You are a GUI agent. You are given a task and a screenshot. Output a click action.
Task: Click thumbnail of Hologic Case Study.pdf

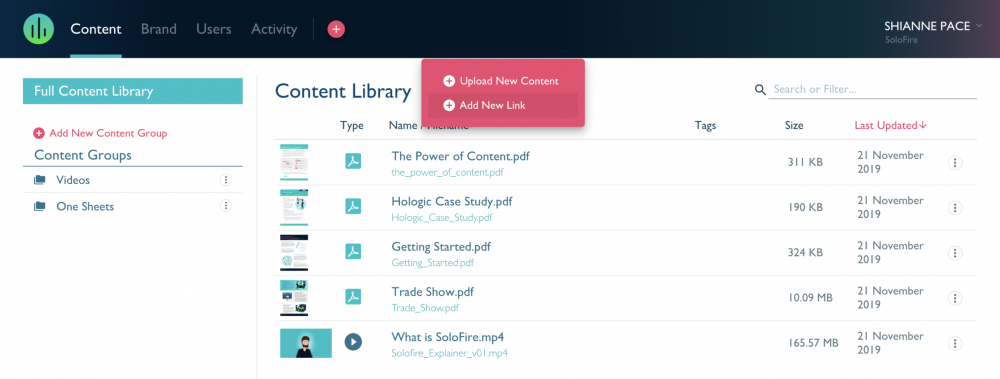[294, 207]
